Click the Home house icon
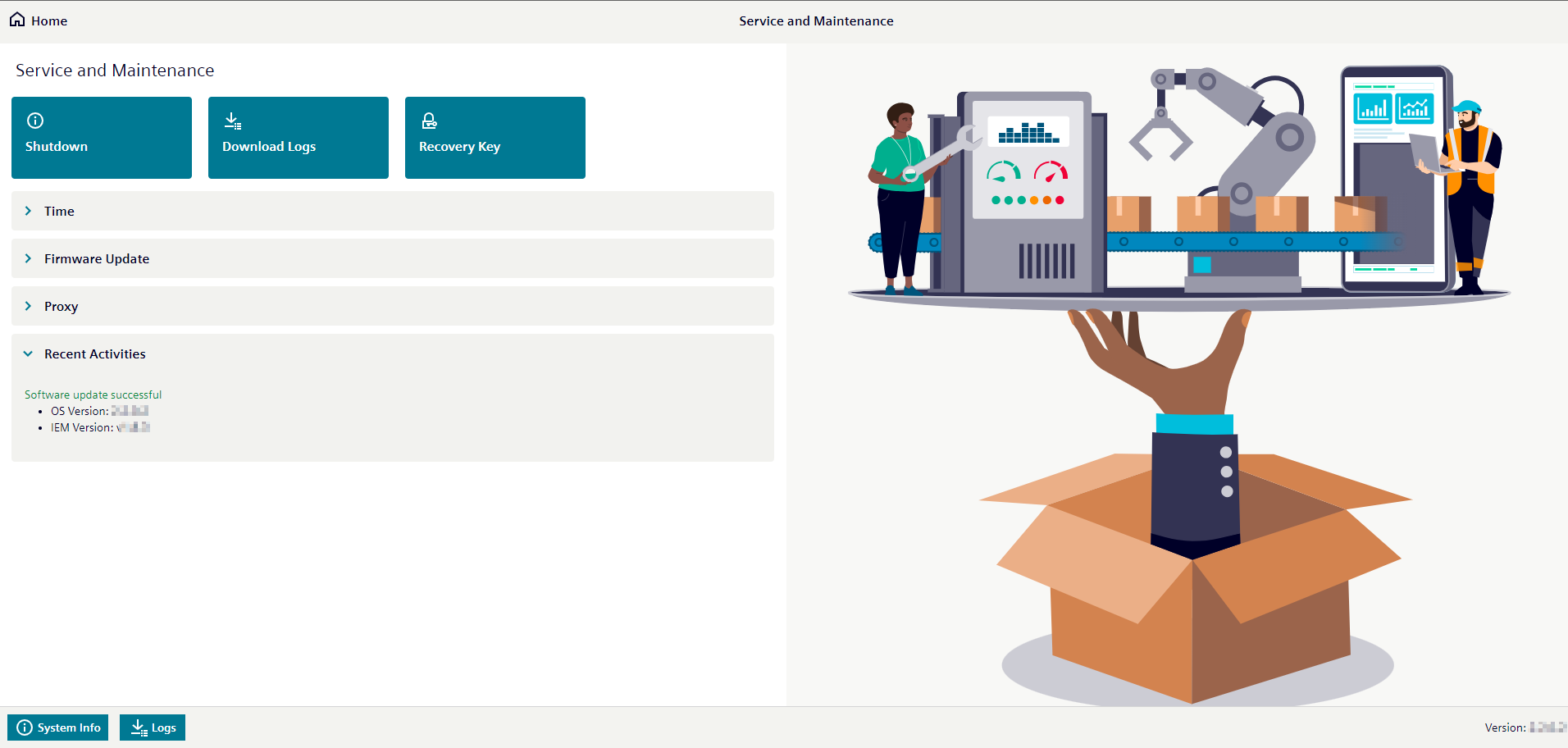The image size is (1568, 748). coord(17,20)
